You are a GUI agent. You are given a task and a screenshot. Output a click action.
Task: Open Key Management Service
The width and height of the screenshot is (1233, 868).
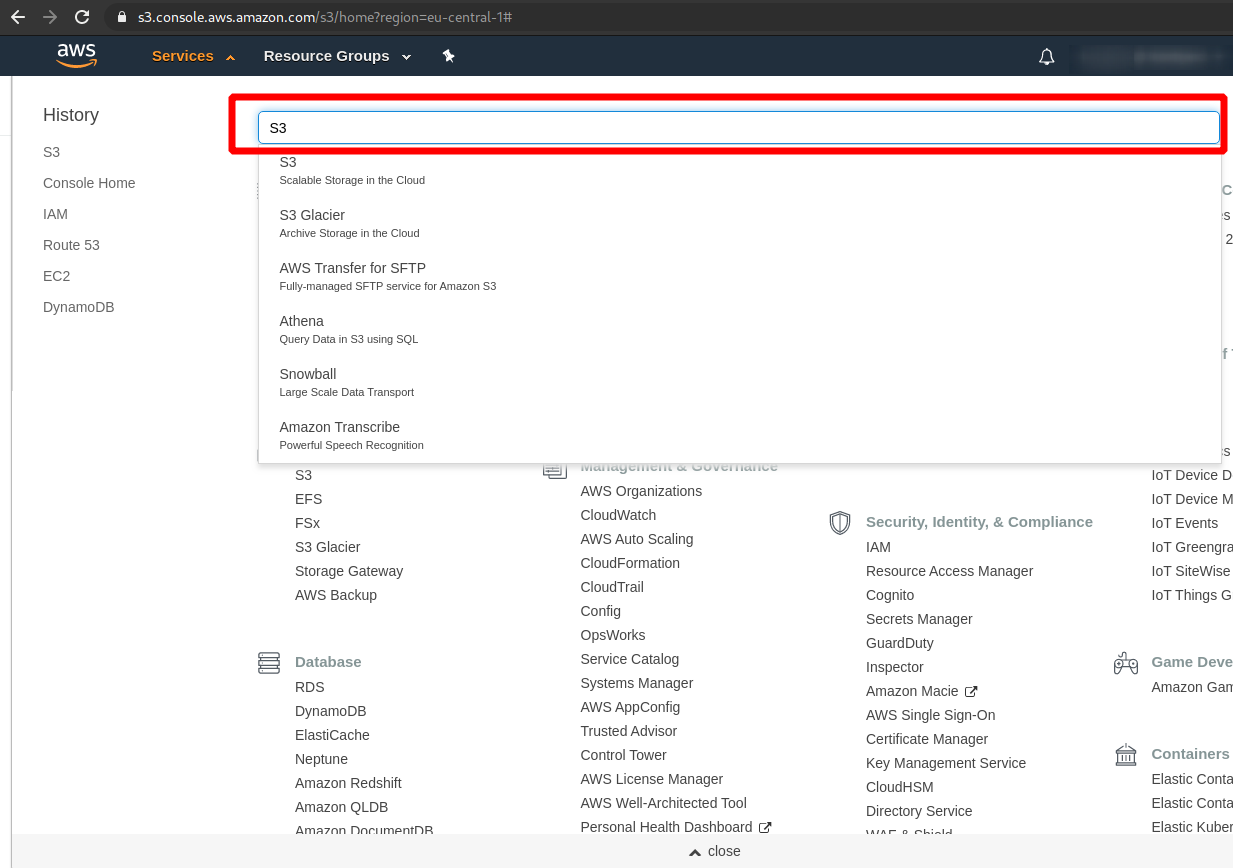click(946, 763)
